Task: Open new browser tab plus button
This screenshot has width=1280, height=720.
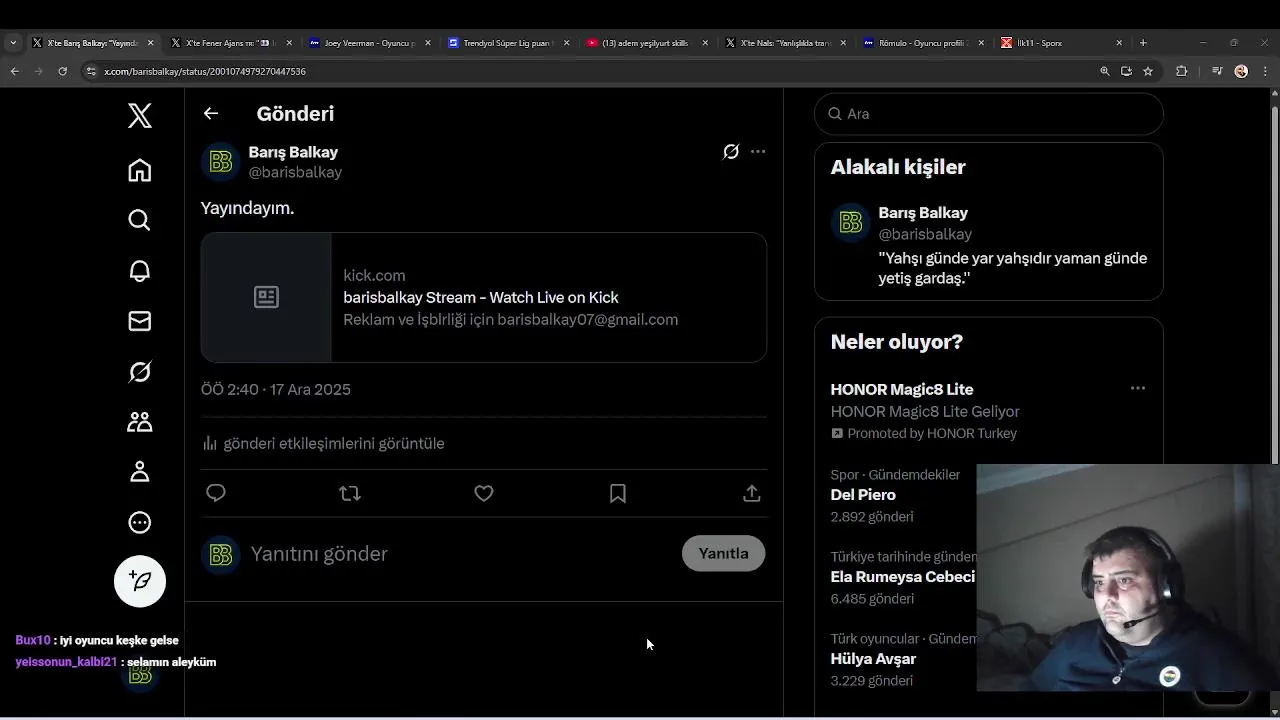Action: [1143, 43]
